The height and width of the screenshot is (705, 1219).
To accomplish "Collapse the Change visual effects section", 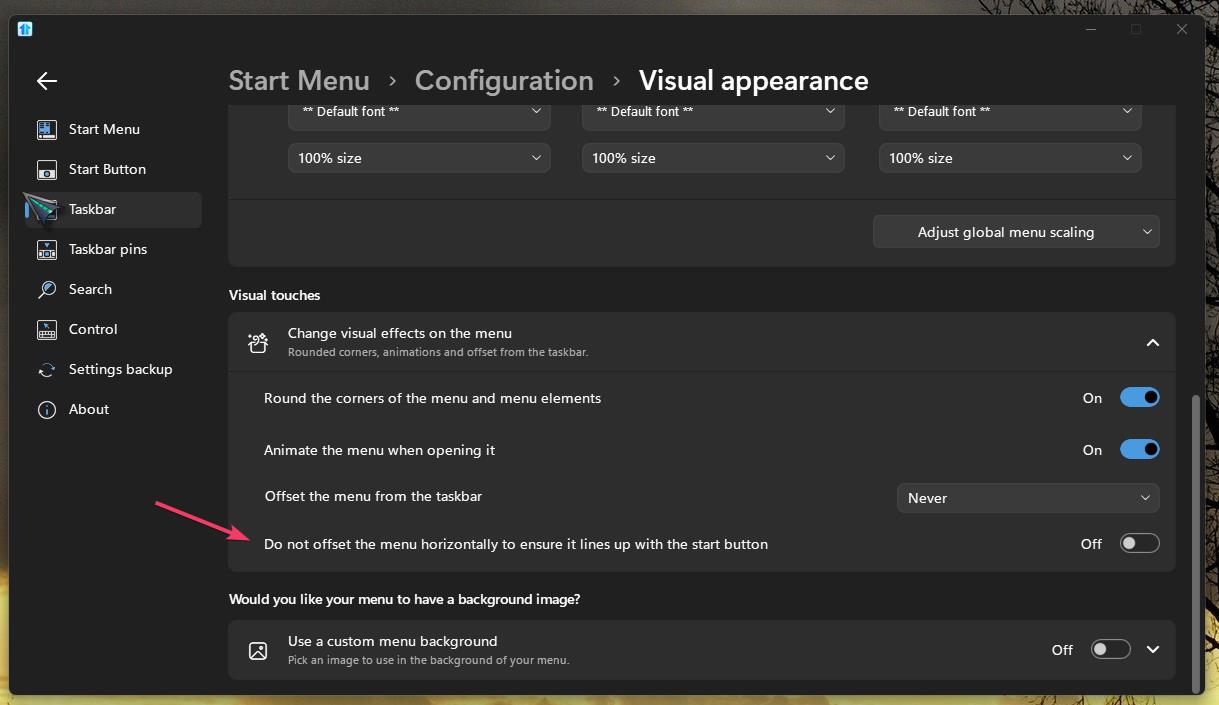I will coord(1152,343).
